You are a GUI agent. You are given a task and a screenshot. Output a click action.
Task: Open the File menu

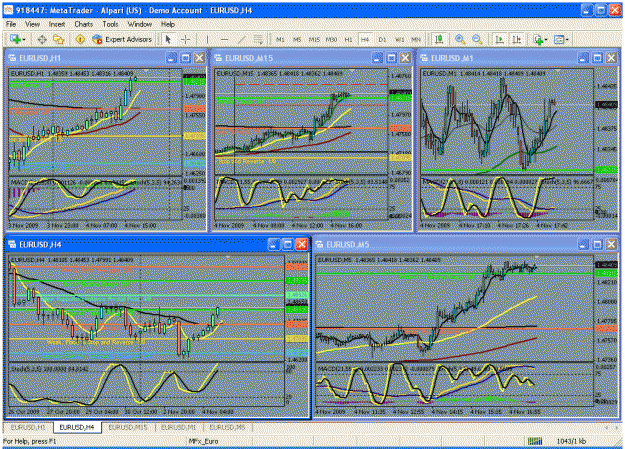[11, 24]
